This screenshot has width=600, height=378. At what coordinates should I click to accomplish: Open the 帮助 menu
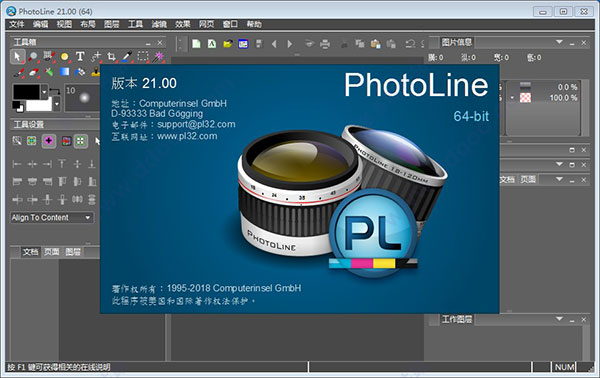(254, 24)
